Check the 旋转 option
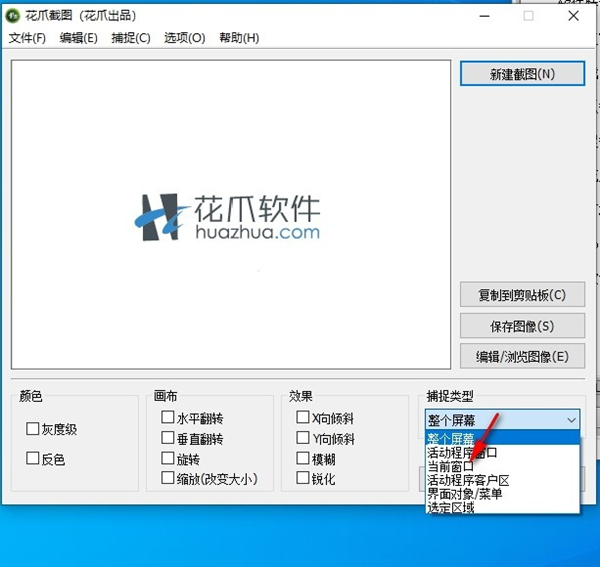The width and height of the screenshot is (600, 567). [x=168, y=458]
